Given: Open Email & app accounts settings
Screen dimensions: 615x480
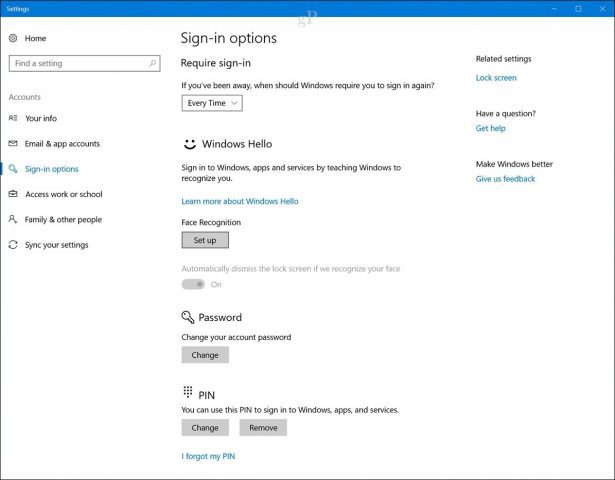Looking at the screenshot, I should click(x=62, y=144).
